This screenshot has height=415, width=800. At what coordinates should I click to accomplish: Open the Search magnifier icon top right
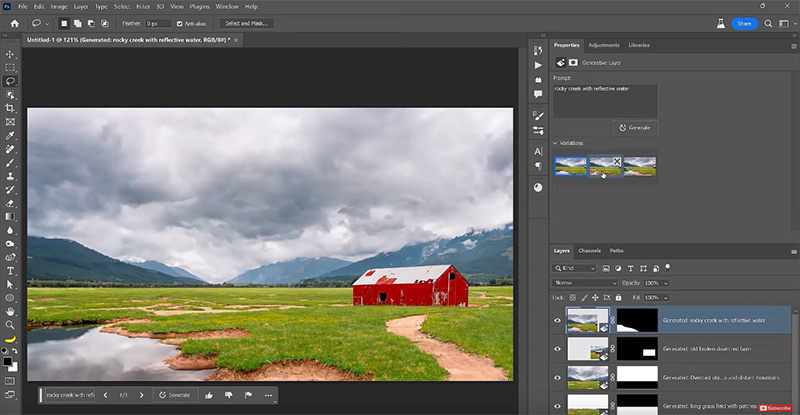pos(768,23)
